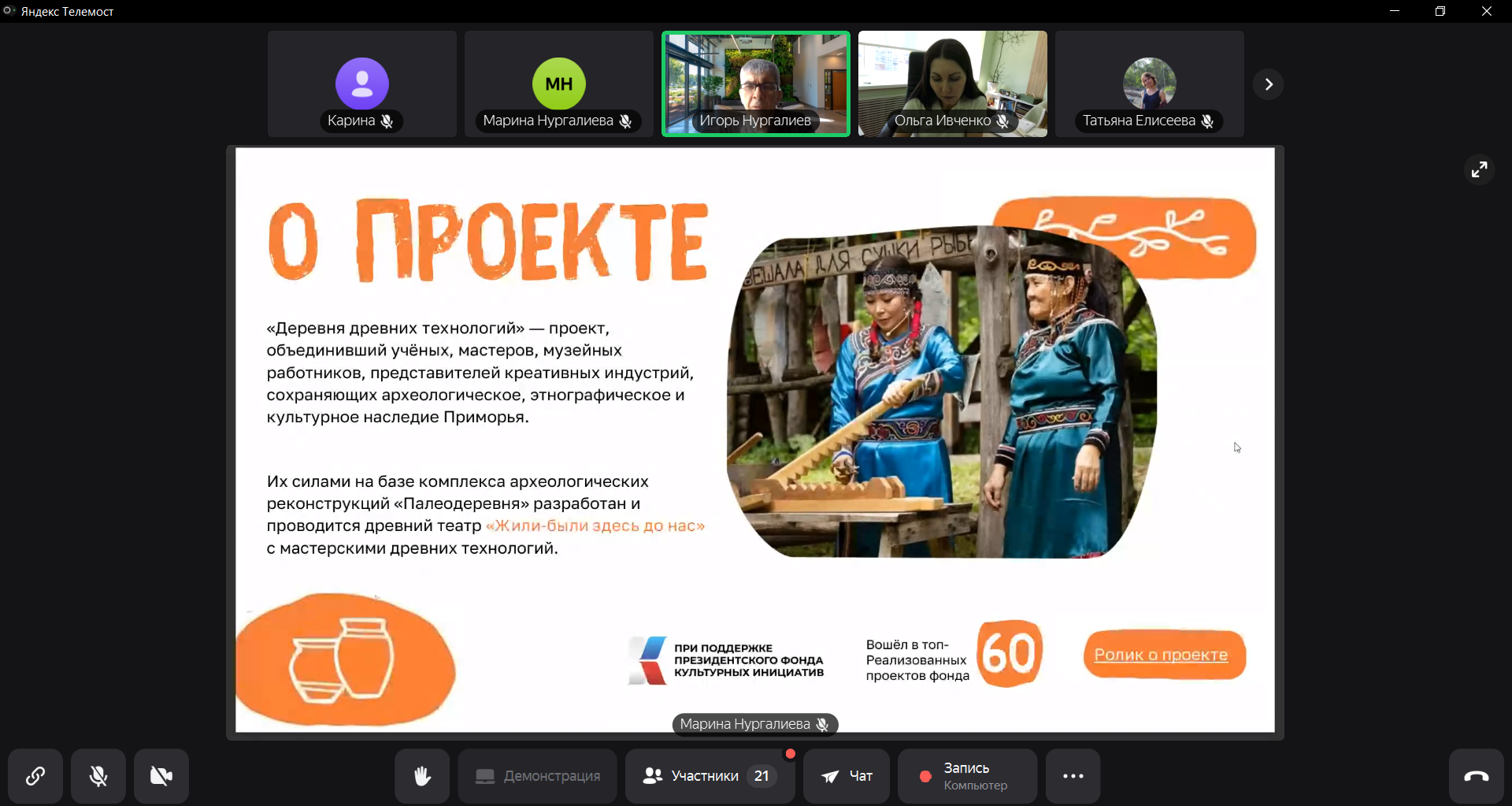Select Татьяна Елисеева's participant tile
The width and height of the screenshot is (1512, 806).
[1150, 84]
